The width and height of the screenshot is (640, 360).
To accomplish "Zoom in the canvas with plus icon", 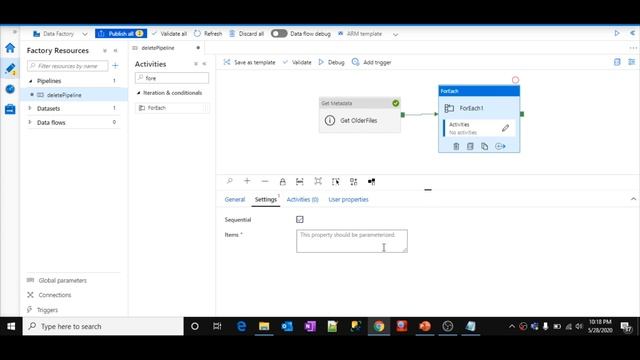I will click(x=247, y=181).
